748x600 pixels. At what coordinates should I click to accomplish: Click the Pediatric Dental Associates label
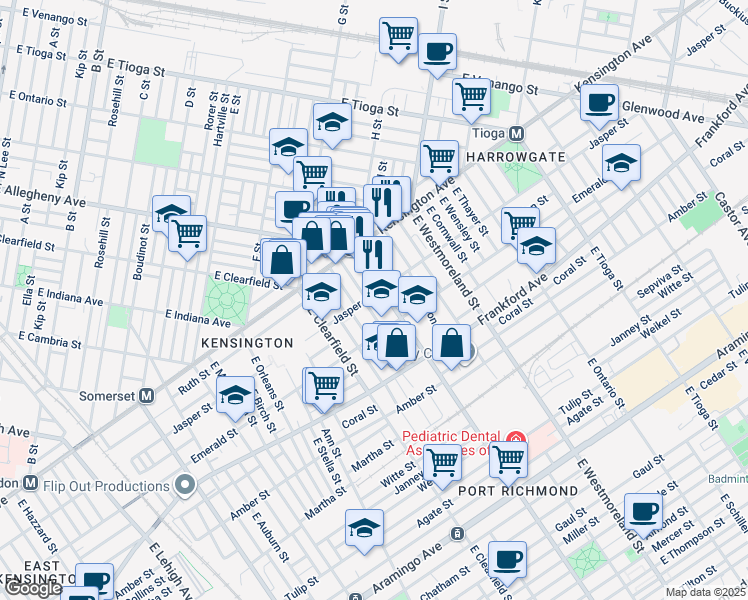pyautogui.click(x=451, y=443)
